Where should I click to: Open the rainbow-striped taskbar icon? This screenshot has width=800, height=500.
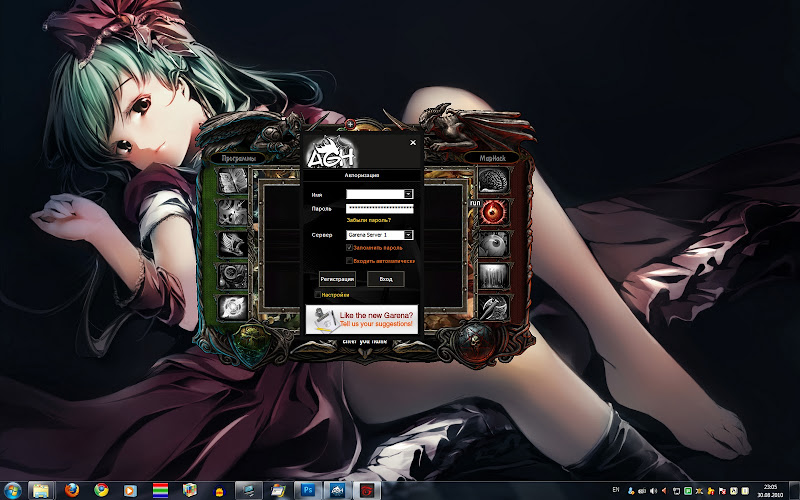pyautogui.click(x=160, y=491)
